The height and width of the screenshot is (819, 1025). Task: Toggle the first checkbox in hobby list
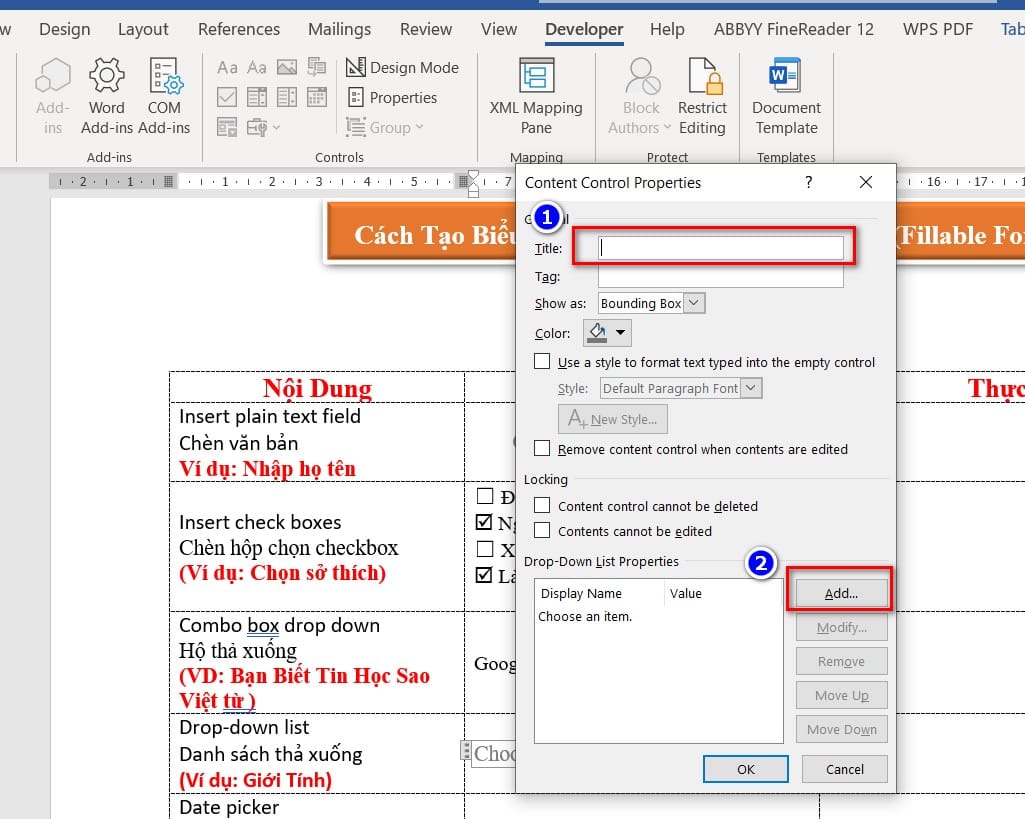point(485,496)
